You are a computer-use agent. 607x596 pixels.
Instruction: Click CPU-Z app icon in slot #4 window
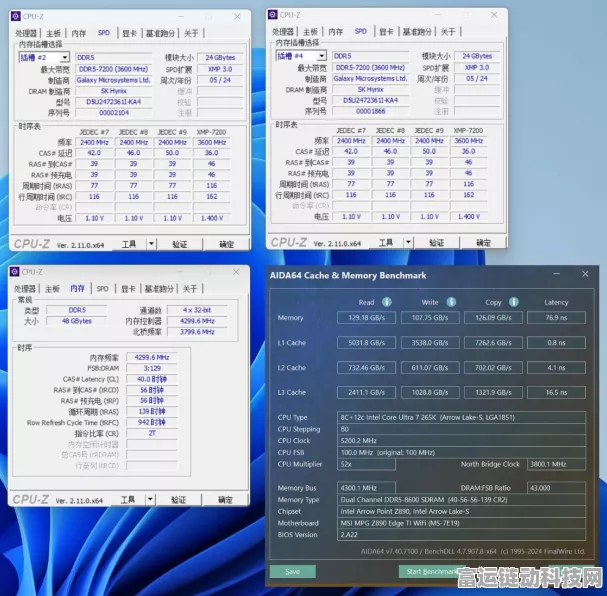tap(273, 15)
